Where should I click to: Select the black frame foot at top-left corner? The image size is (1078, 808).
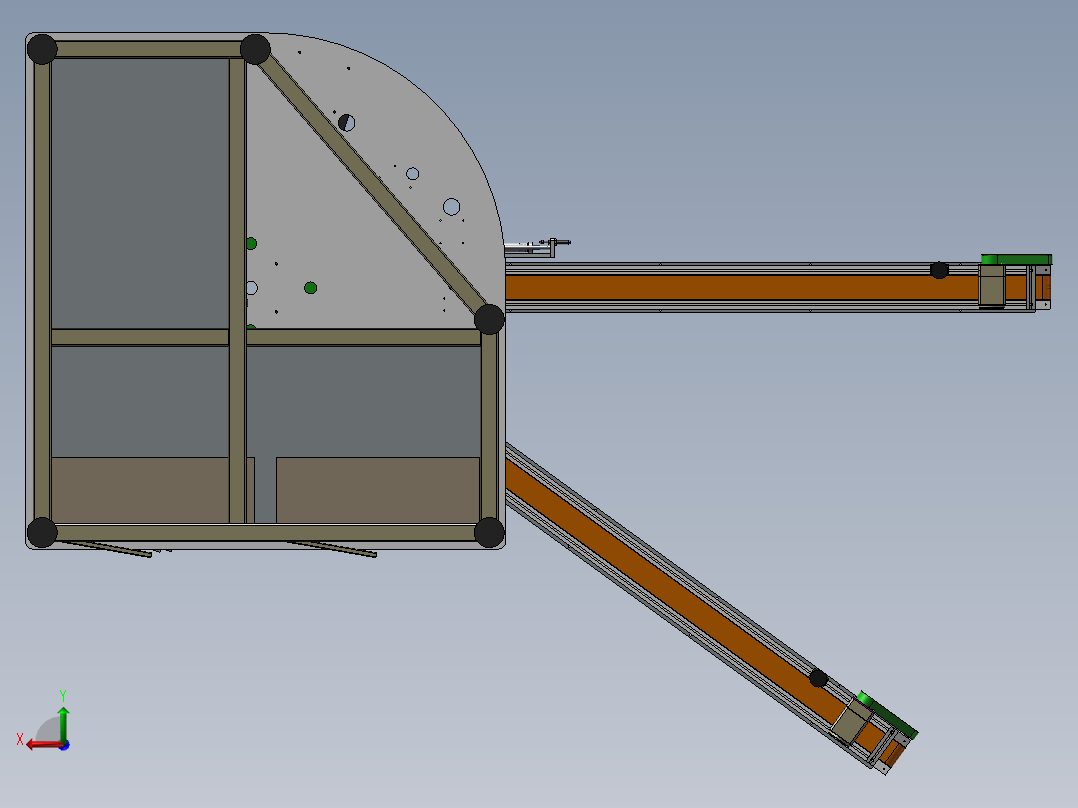pyautogui.click(x=42, y=50)
